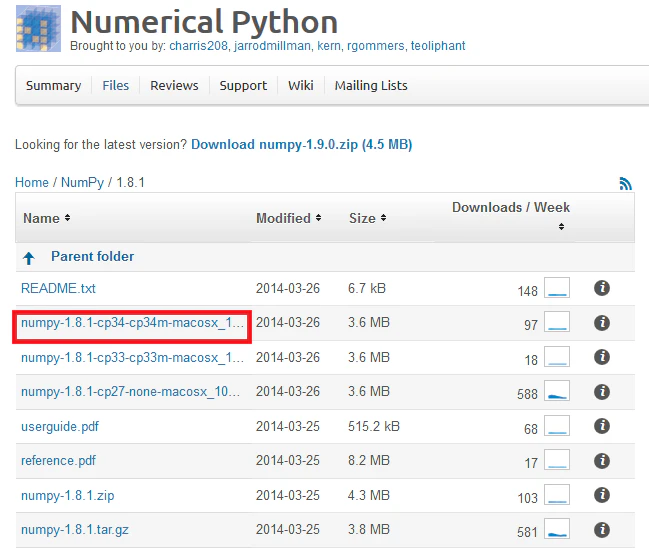This screenshot has width=649, height=549.
Task: Open the Files tab
Action: 115,86
